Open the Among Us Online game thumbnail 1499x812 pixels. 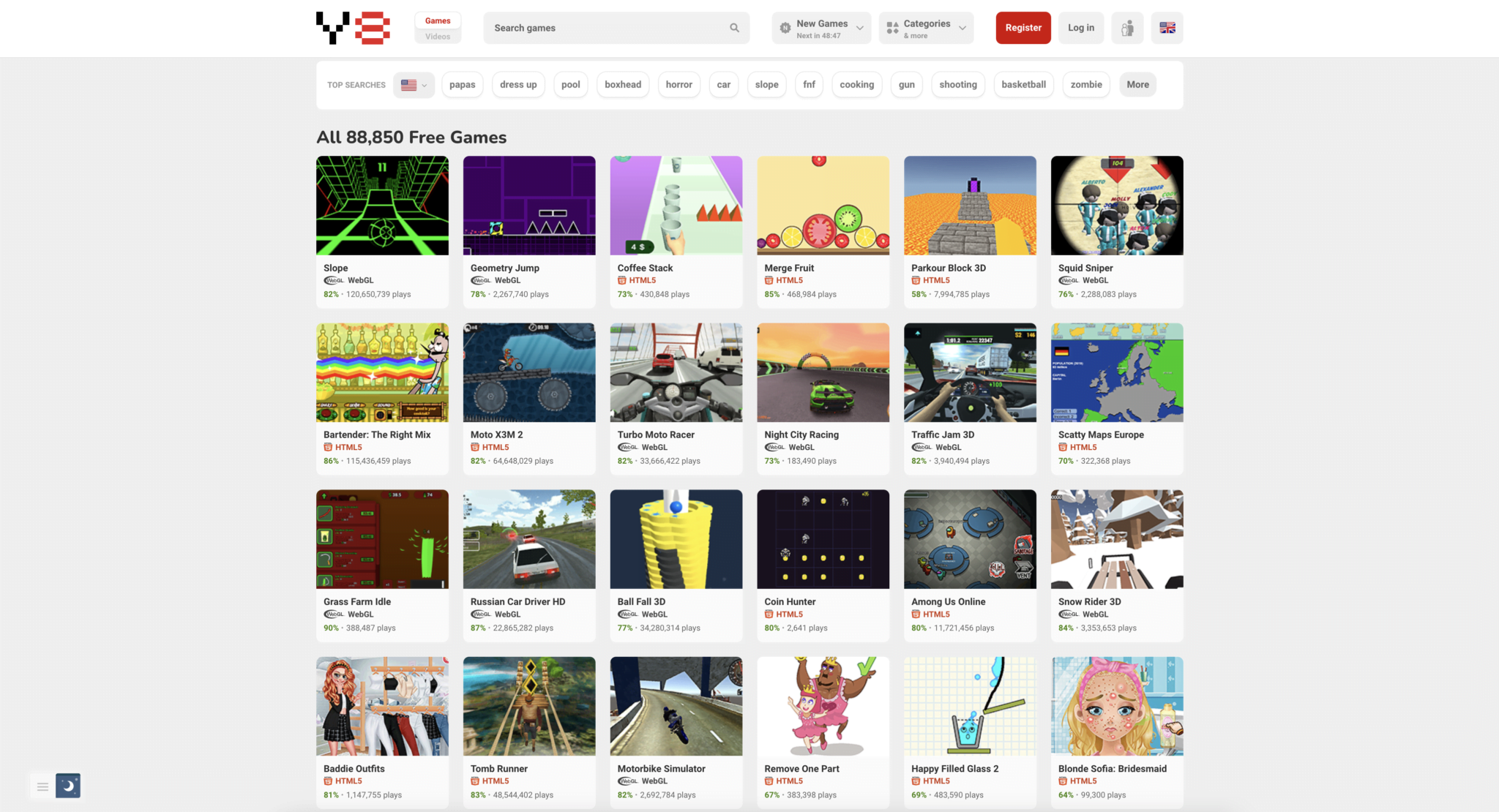pyautogui.click(x=970, y=539)
